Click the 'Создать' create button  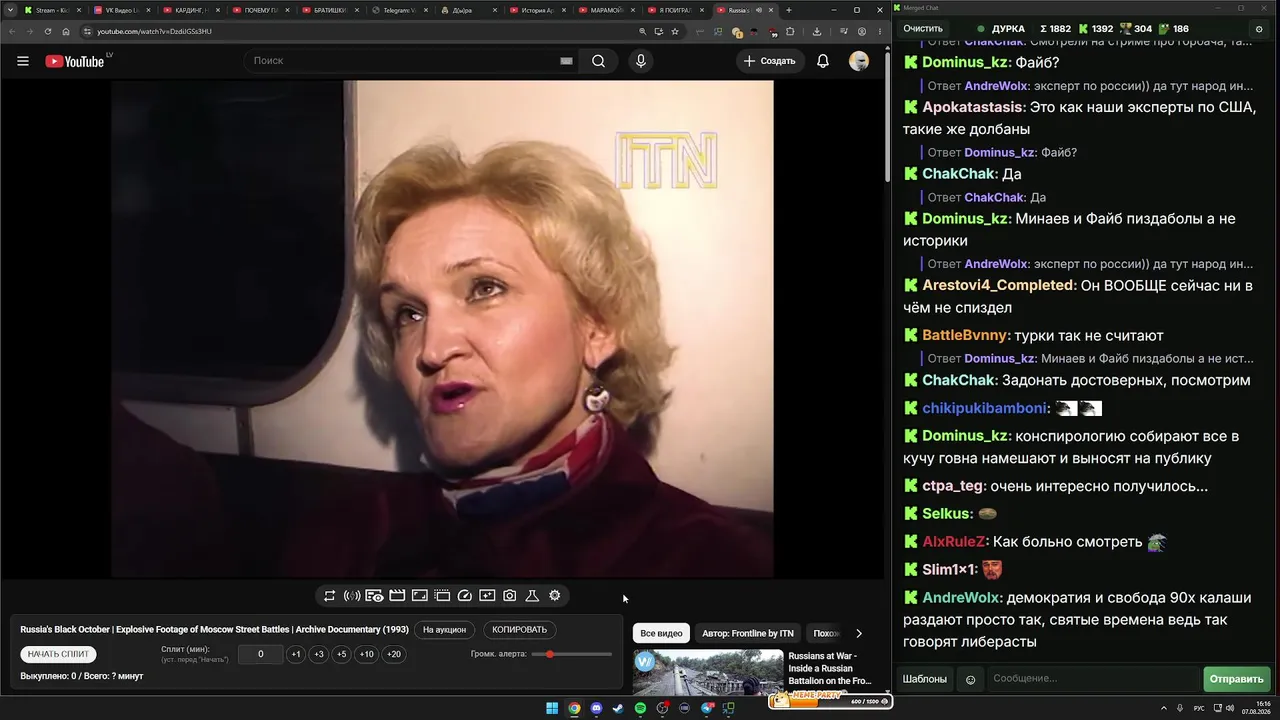point(769,61)
